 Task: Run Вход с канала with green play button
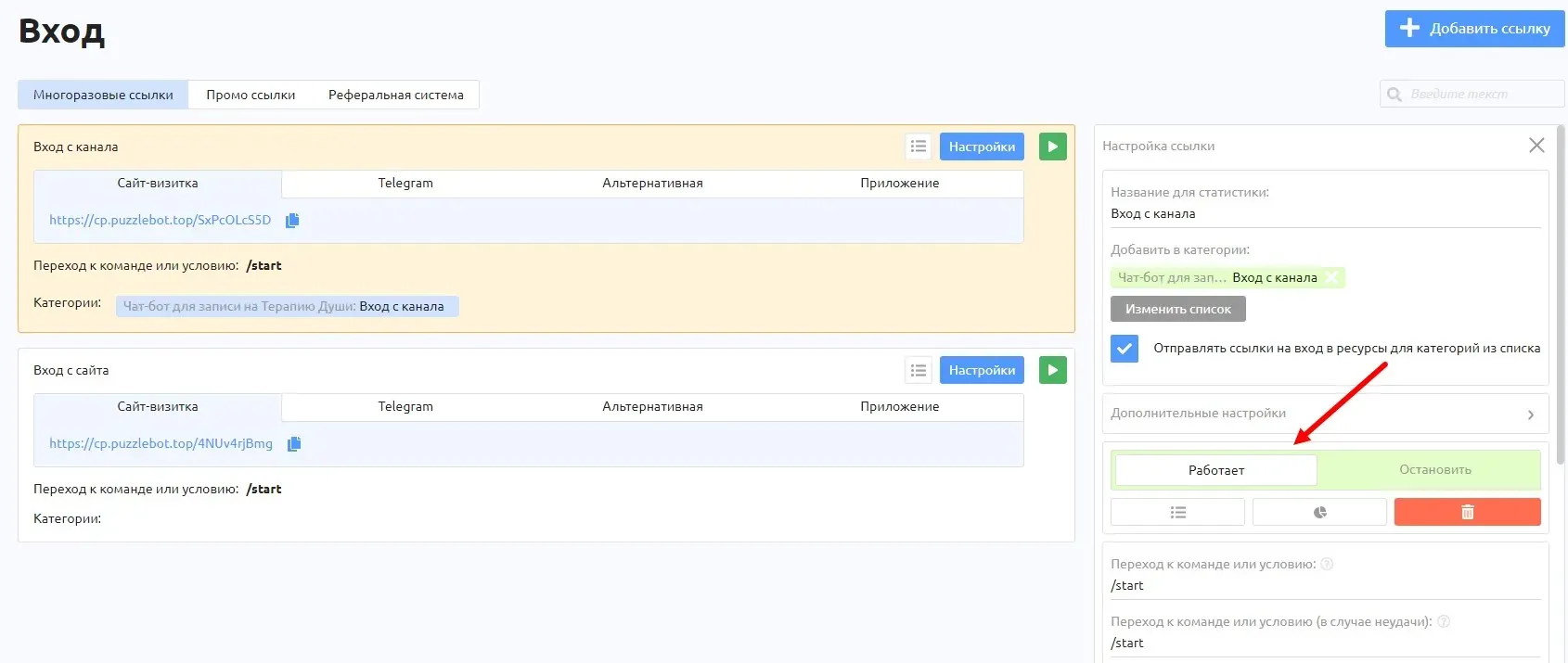(1052, 147)
